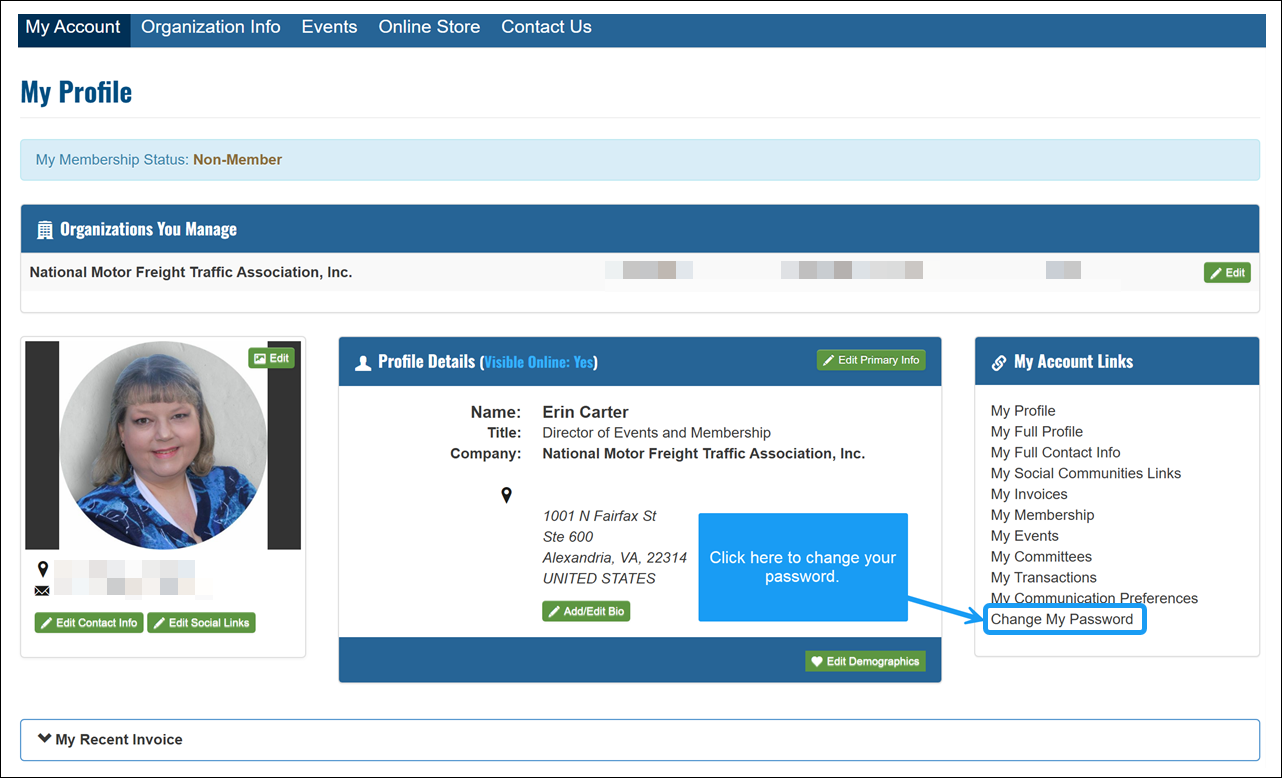The image size is (1282, 778).
Task: Click Edit for National Motor Freight organization
Action: [1227, 273]
